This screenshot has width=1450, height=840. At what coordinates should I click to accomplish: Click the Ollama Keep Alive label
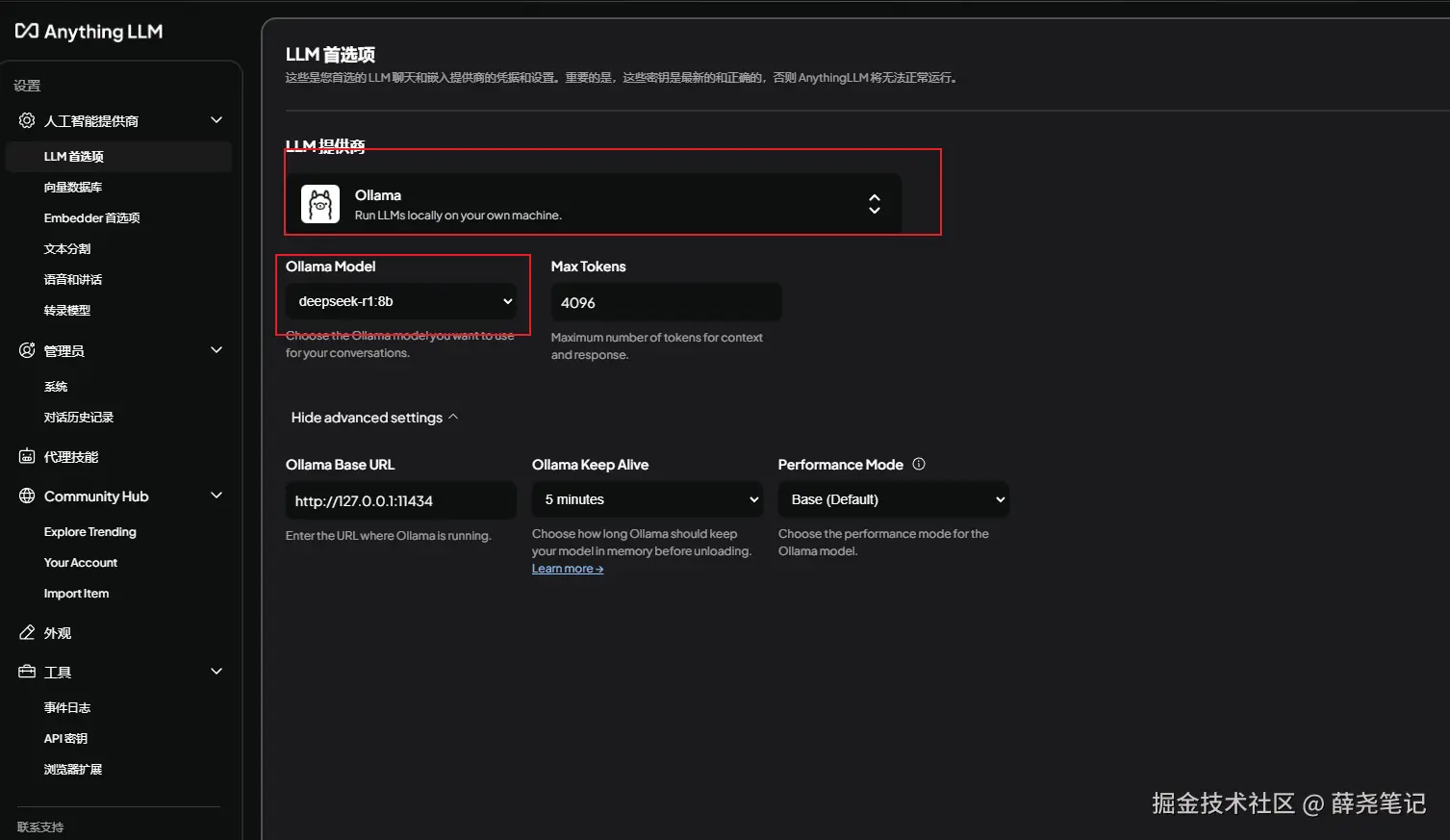pyautogui.click(x=591, y=465)
